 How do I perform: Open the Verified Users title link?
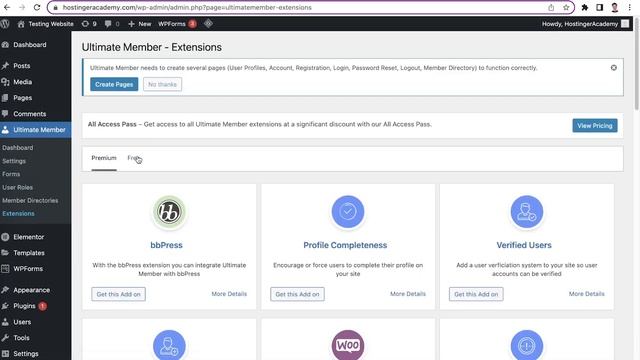(x=524, y=245)
